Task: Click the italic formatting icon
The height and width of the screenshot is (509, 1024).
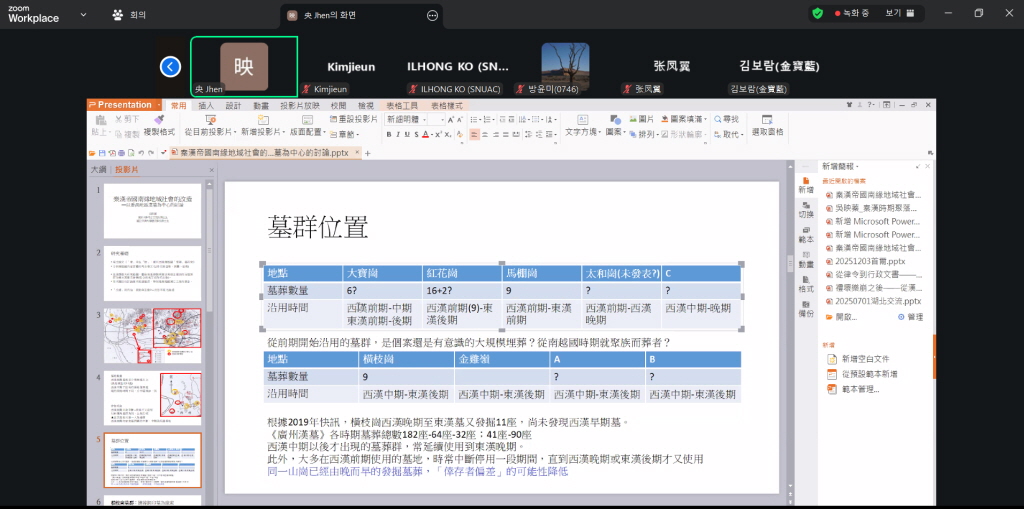Action: [399, 134]
